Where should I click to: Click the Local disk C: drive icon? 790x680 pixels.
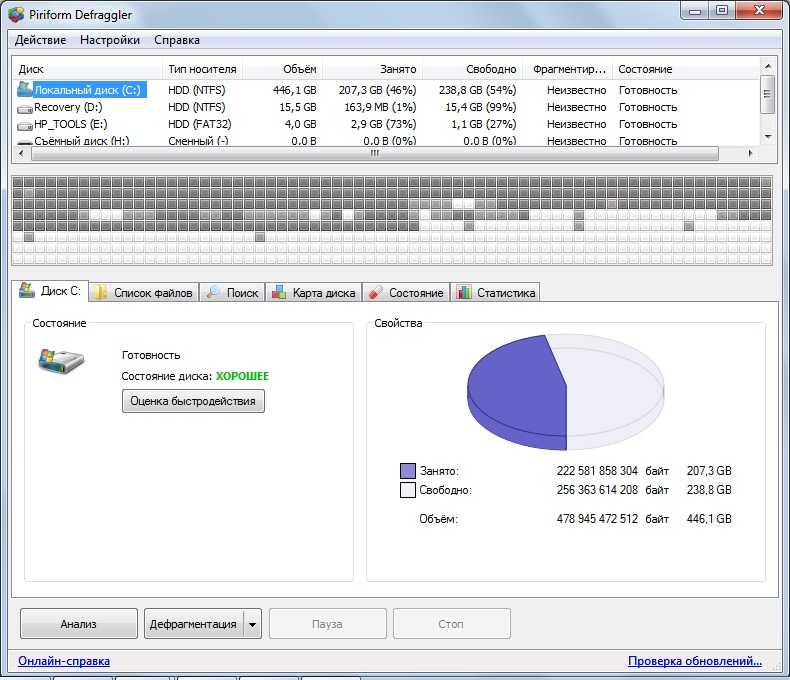[x=25, y=90]
